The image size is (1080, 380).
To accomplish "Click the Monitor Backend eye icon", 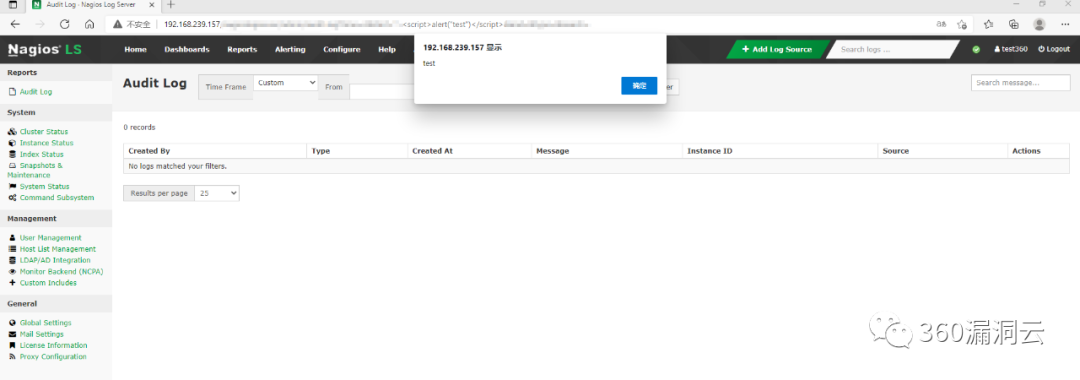I will 12,272.
